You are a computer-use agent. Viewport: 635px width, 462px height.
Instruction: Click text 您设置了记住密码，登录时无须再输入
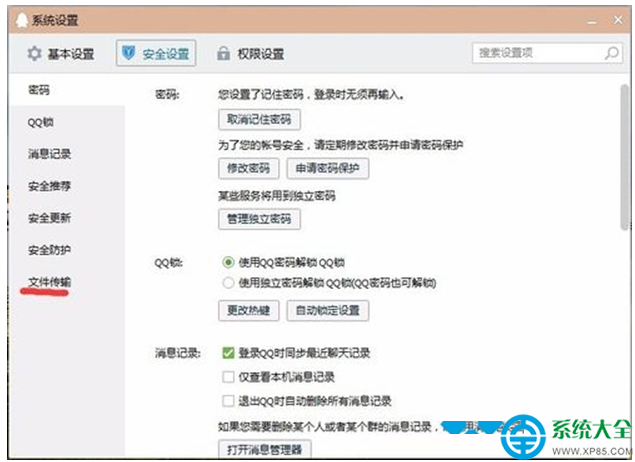(310, 95)
